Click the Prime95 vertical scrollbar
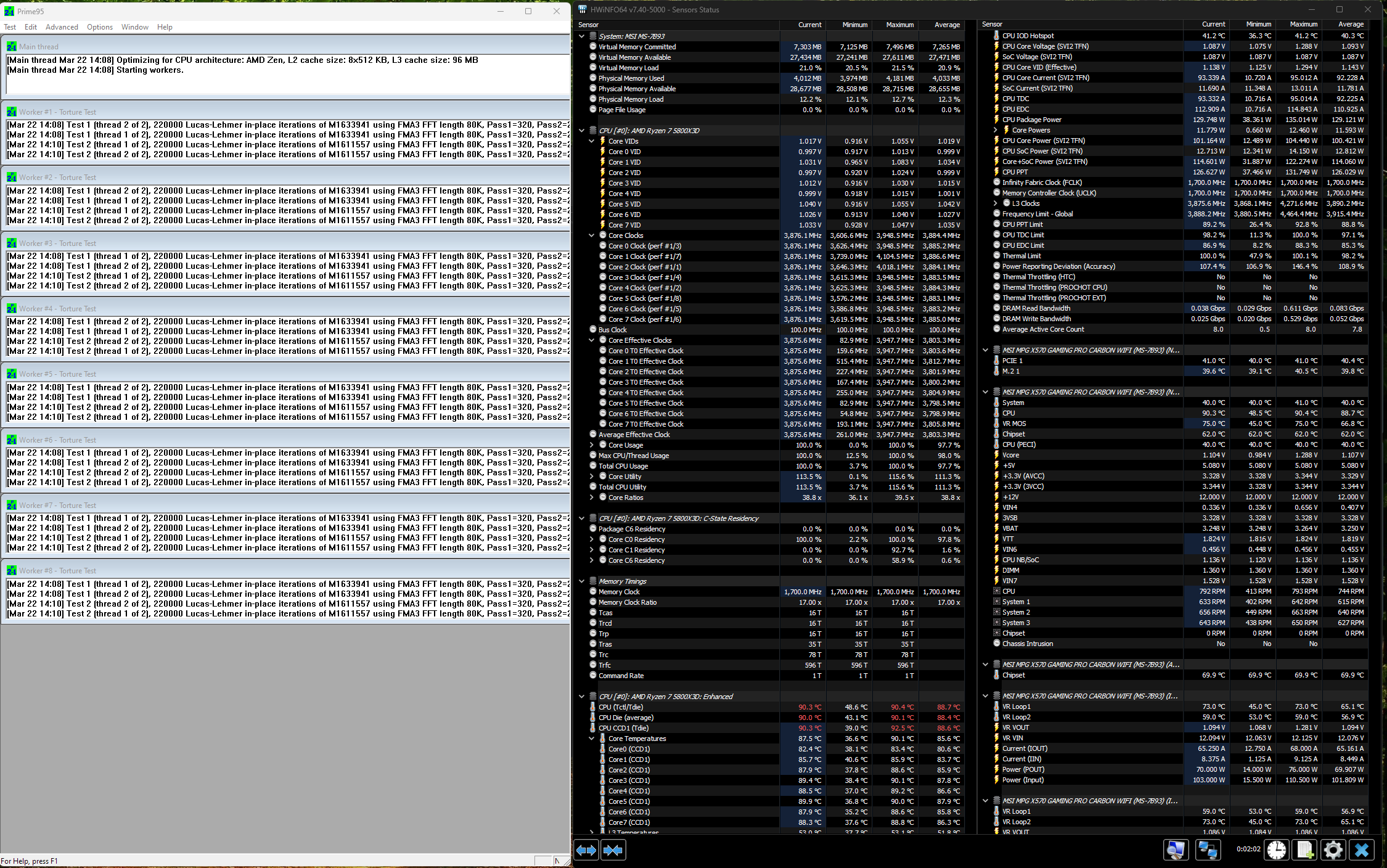Viewport: 1387px width, 868px height. [567, 432]
